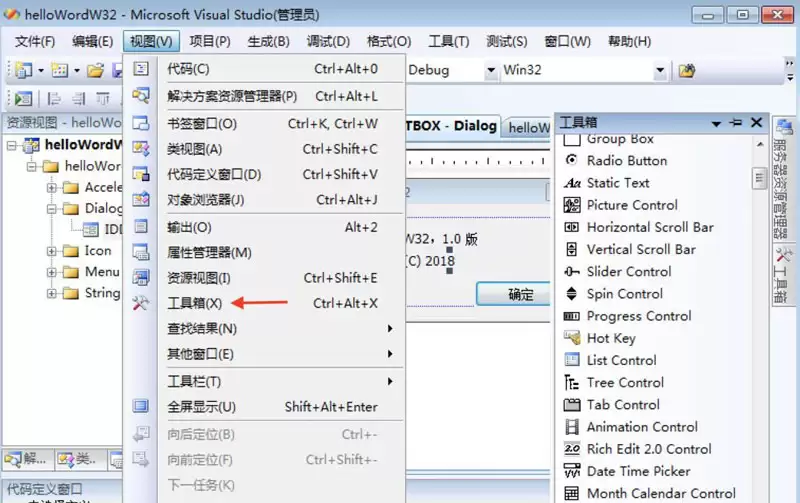This screenshot has width=800, height=503.
Task: Click the Property Manager (属性管理器) icon
Action: [x=141, y=252]
